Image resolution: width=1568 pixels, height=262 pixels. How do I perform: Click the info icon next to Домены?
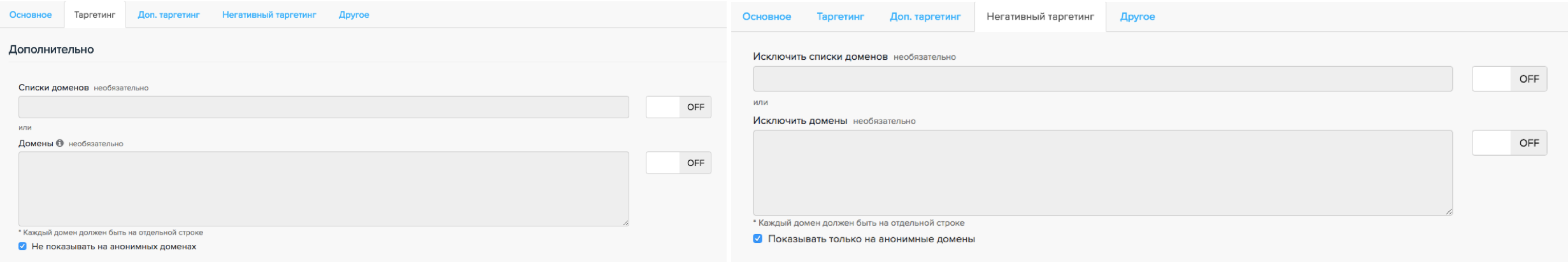click(60, 143)
